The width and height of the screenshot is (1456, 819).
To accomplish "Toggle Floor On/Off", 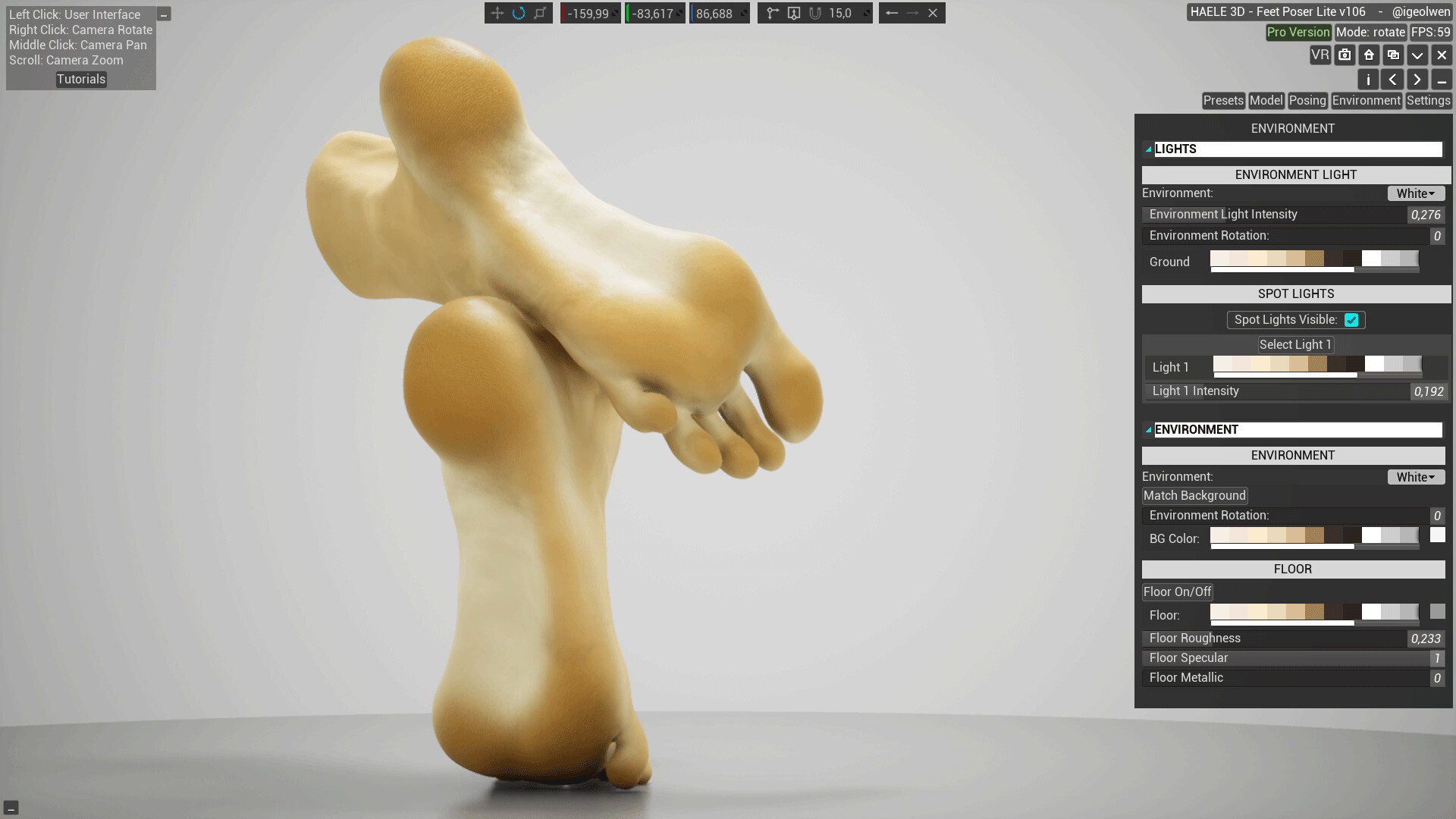I will point(1177,591).
